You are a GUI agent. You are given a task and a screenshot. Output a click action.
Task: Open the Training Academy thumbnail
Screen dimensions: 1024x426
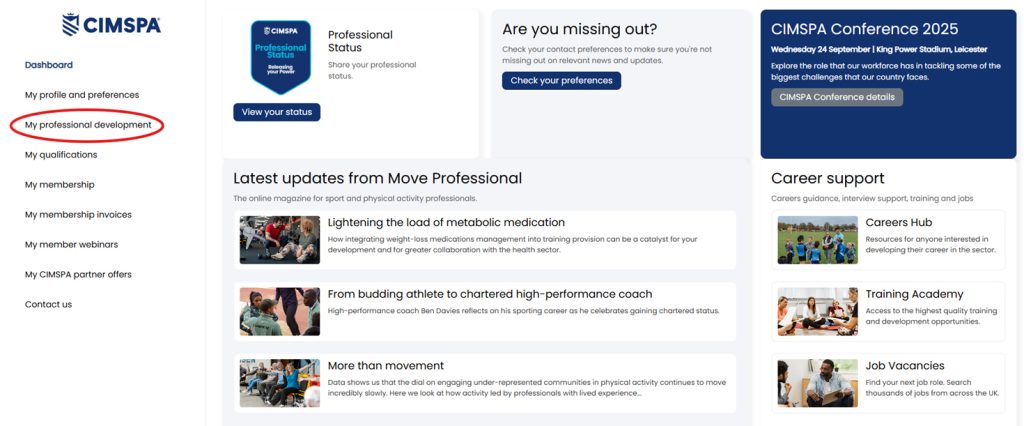[817, 312]
